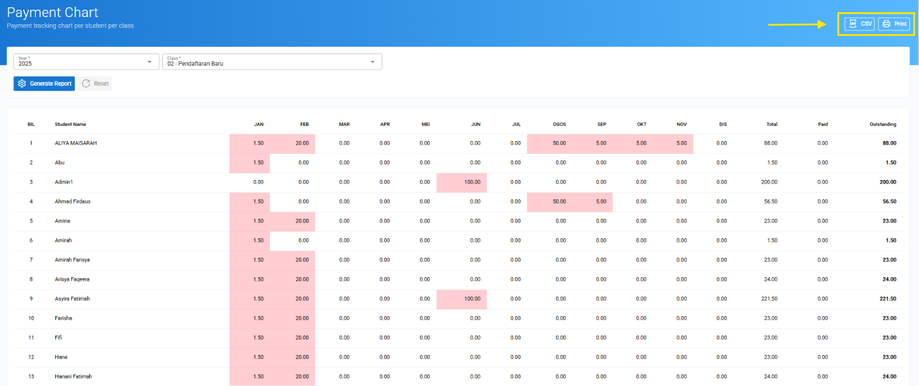Select student name Amirah Farisya
The image size is (919, 386).
click(72, 259)
